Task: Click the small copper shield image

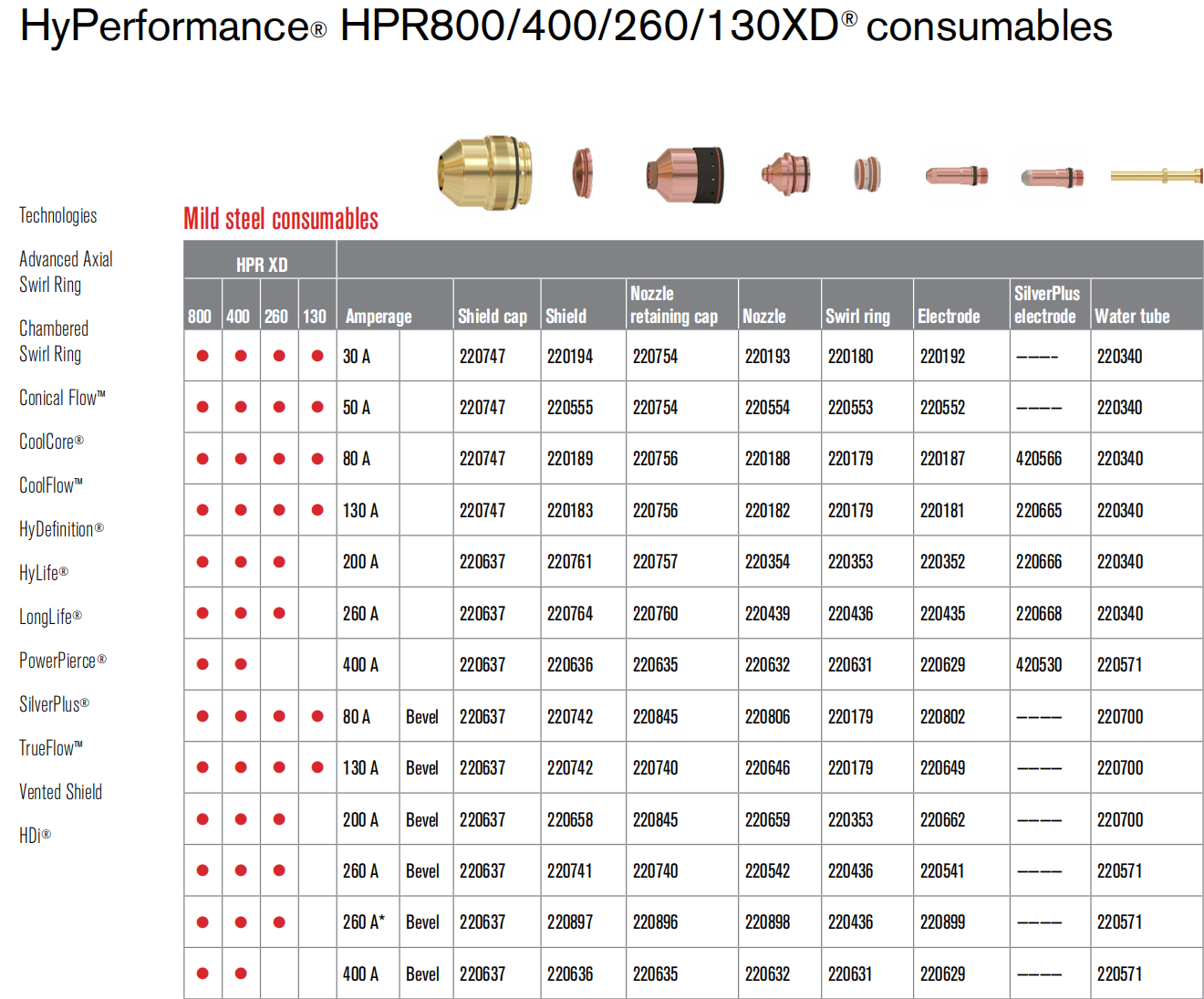Action: (x=583, y=173)
